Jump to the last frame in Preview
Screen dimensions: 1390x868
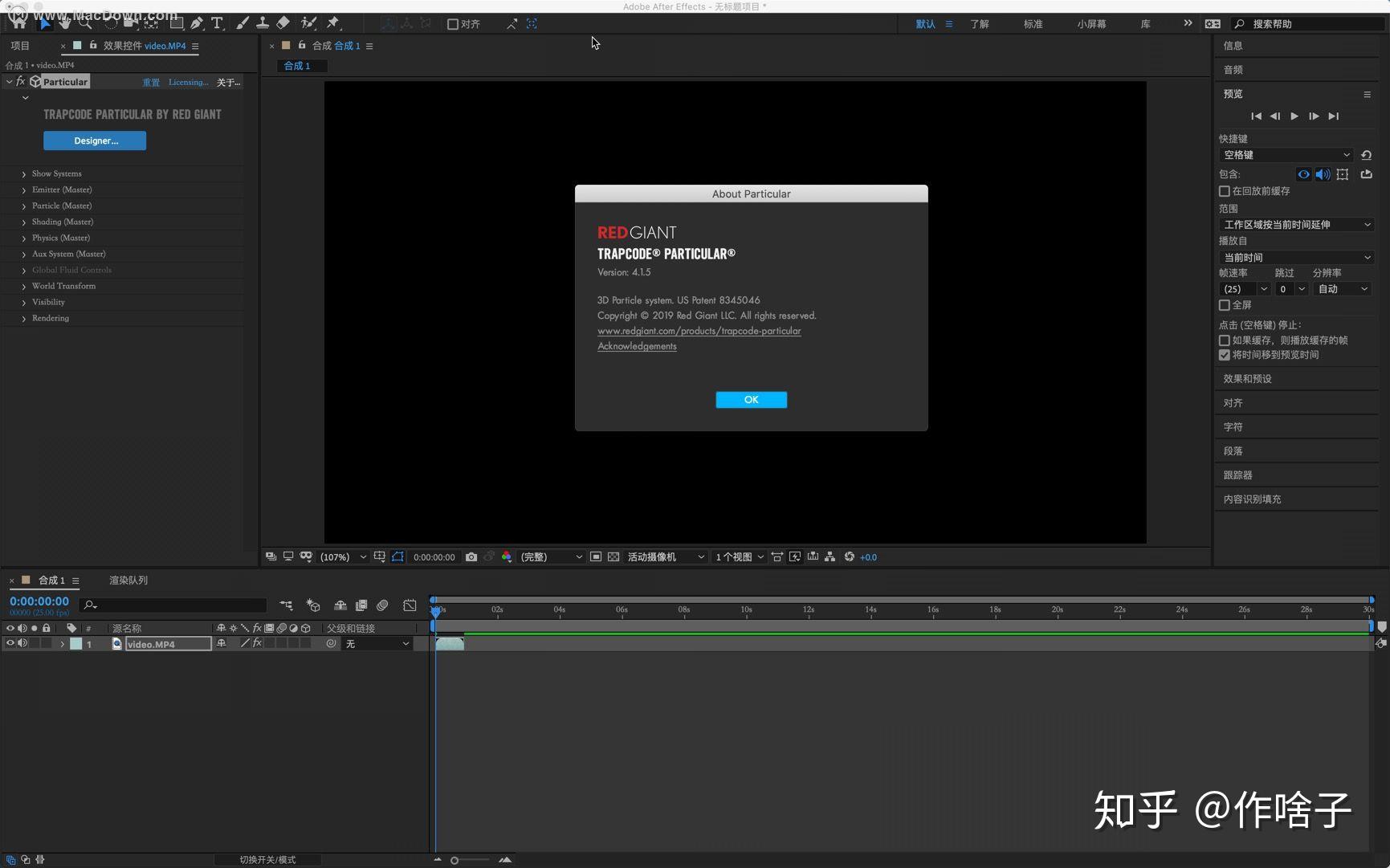point(1333,116)
